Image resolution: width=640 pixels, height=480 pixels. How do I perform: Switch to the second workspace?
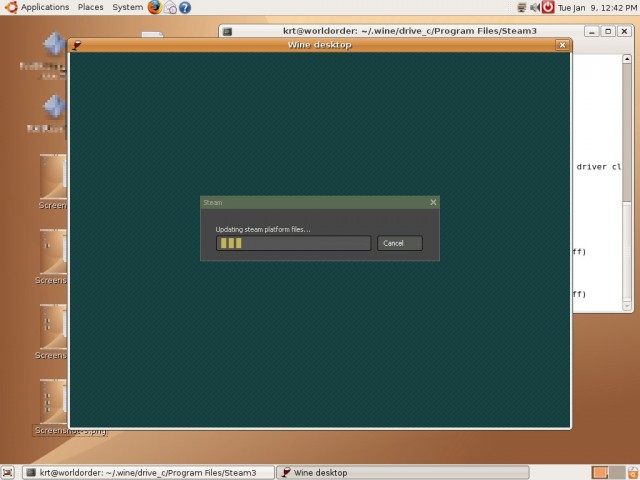click(617, 473)
